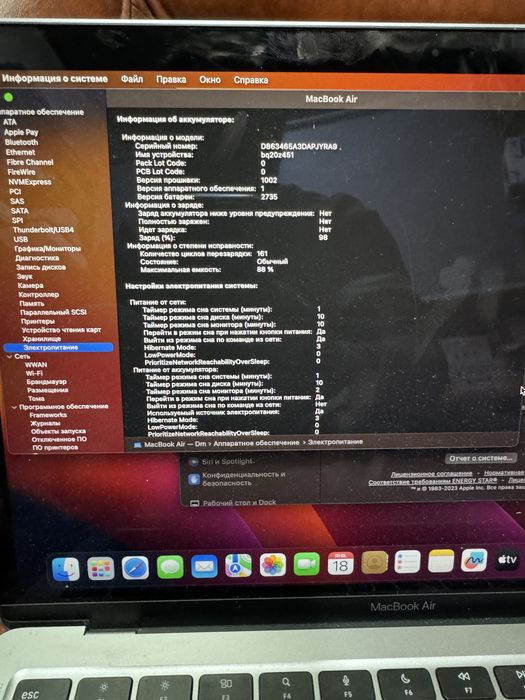The height and width of the screenshot is (700, 525).
Task: Select Wi-Fi under Сеть
Action: tap(34, 373)
